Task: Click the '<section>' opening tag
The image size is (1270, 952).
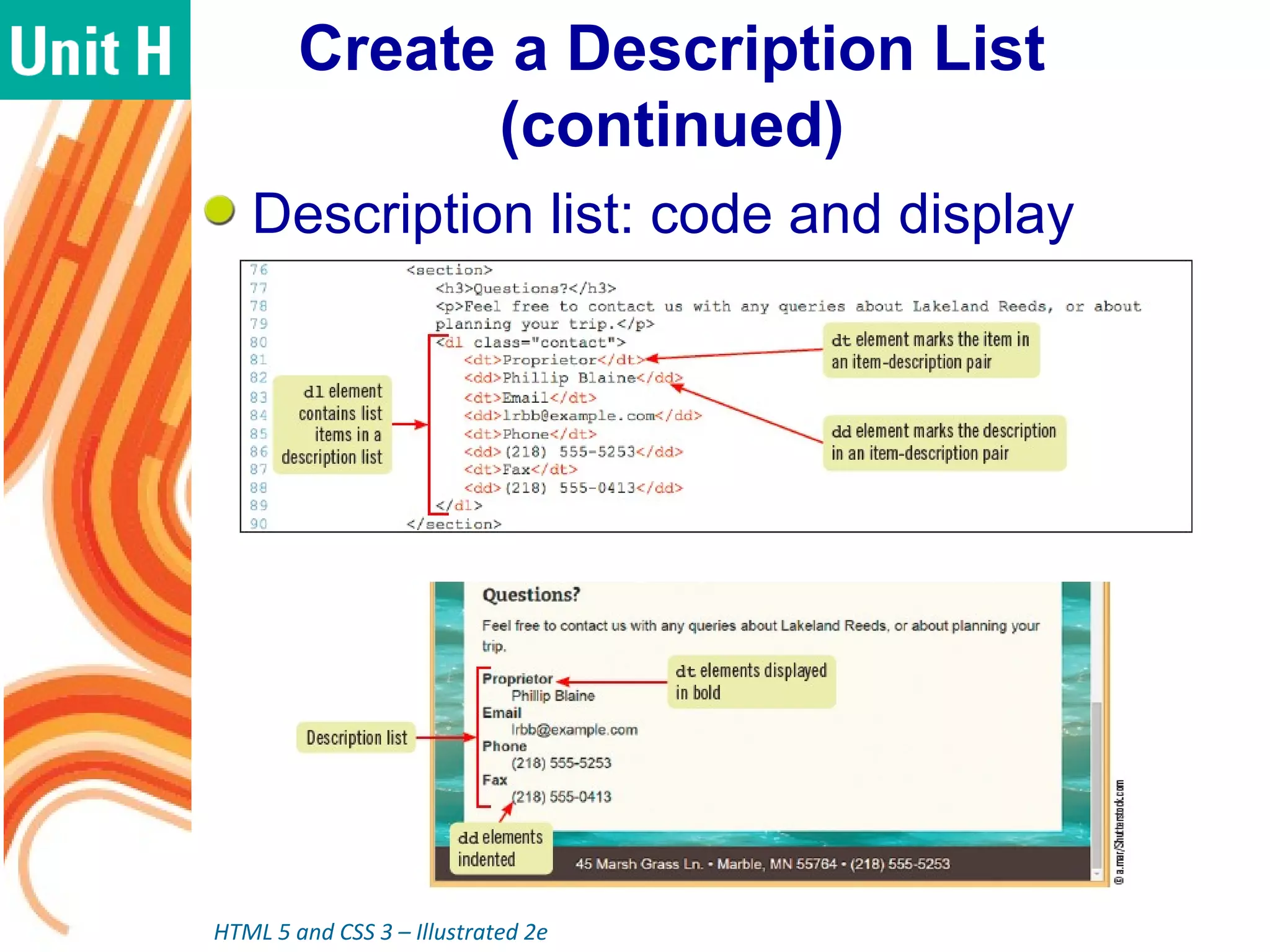Action: (449, 270)
